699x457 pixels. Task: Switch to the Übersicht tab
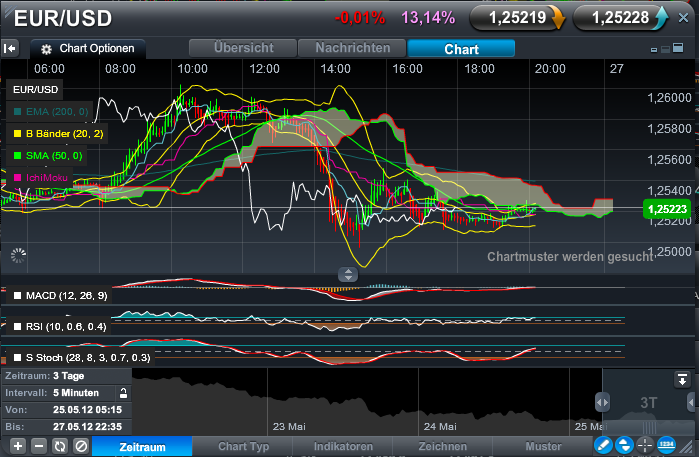243,48
